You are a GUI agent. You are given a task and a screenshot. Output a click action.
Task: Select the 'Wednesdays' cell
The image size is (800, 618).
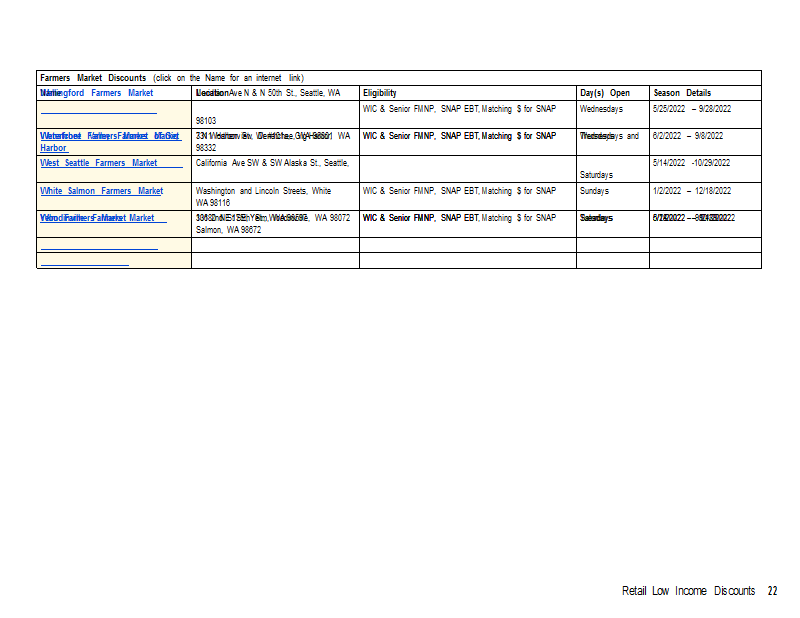click(x=601, y=109)
